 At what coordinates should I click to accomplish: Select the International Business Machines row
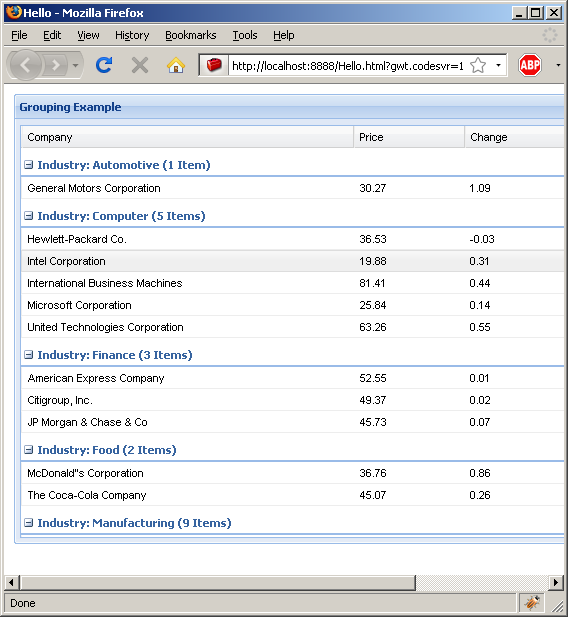(292, 283)
